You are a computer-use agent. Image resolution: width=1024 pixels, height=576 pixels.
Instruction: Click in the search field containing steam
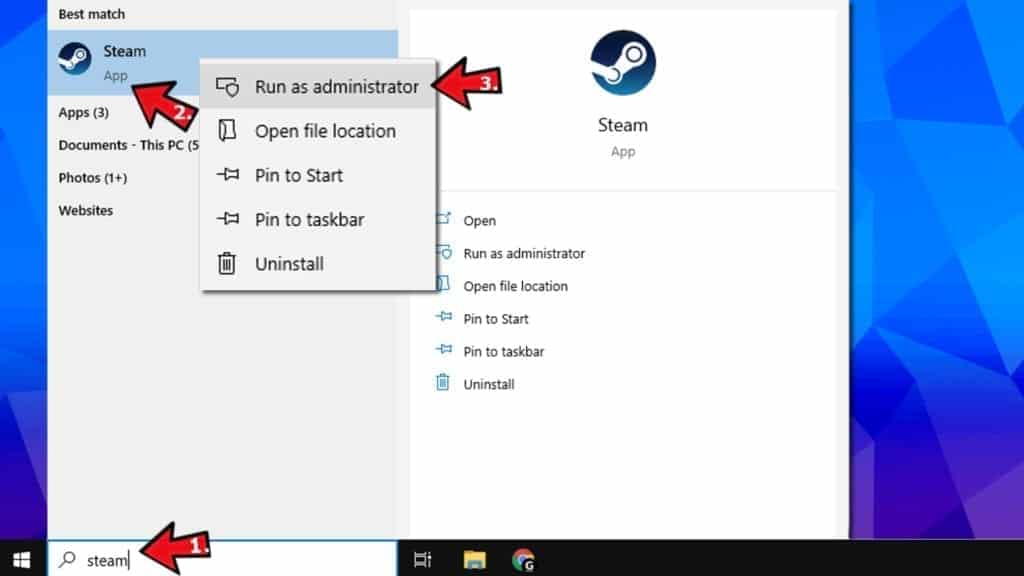click(222, 560)
